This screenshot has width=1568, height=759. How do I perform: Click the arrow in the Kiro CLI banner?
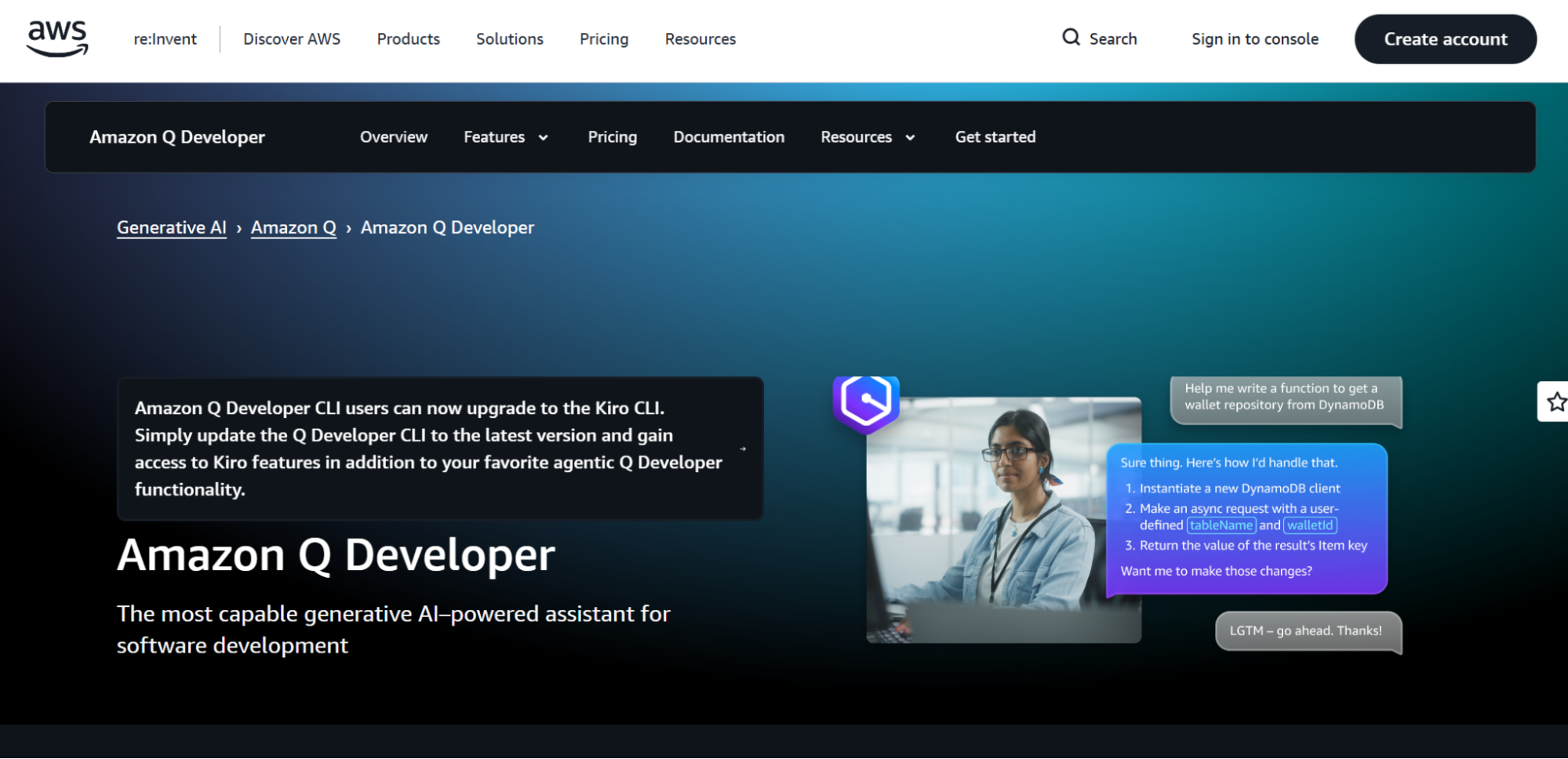click(742, 448)
